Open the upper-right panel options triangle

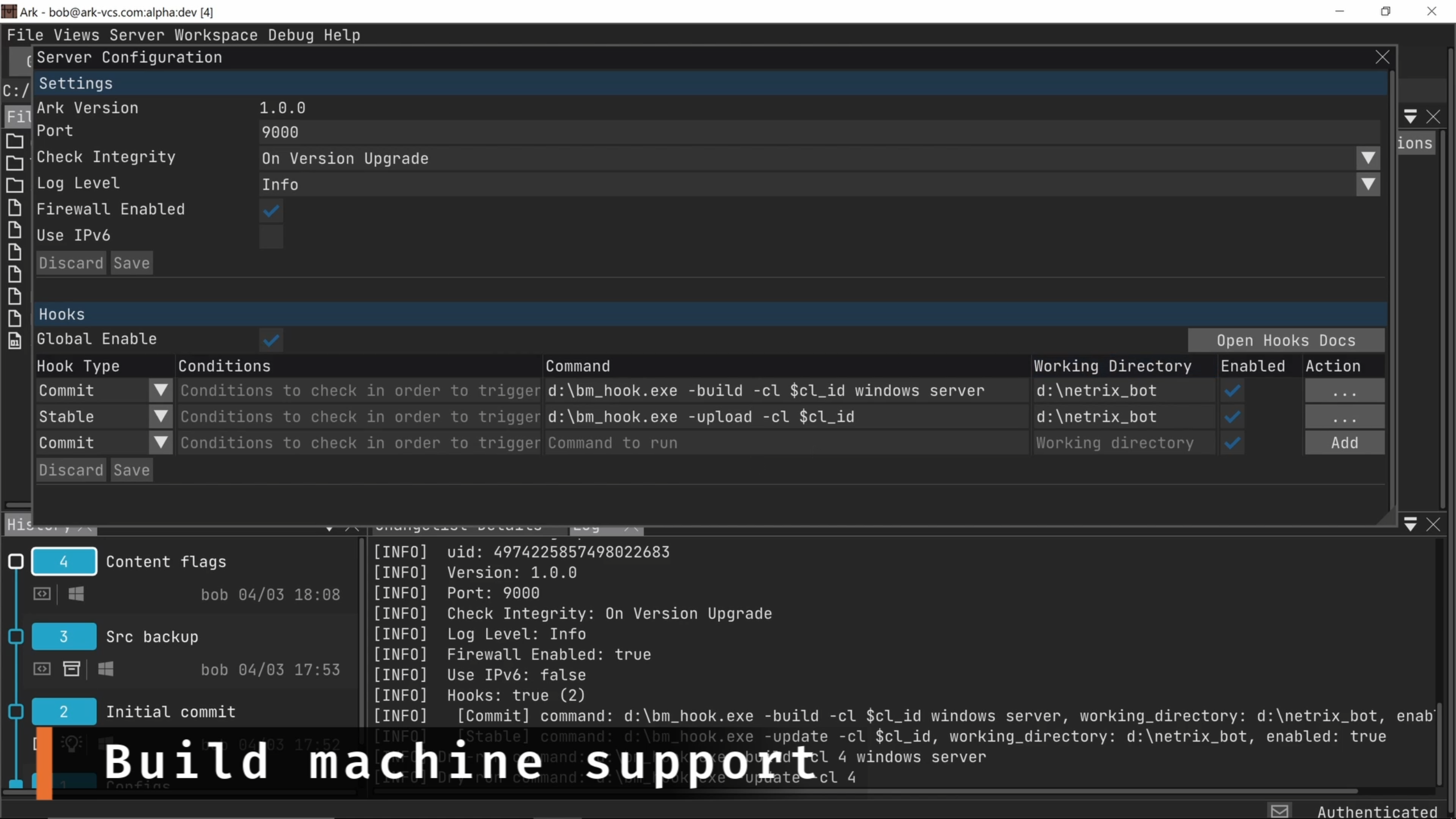coord(1410,117)
